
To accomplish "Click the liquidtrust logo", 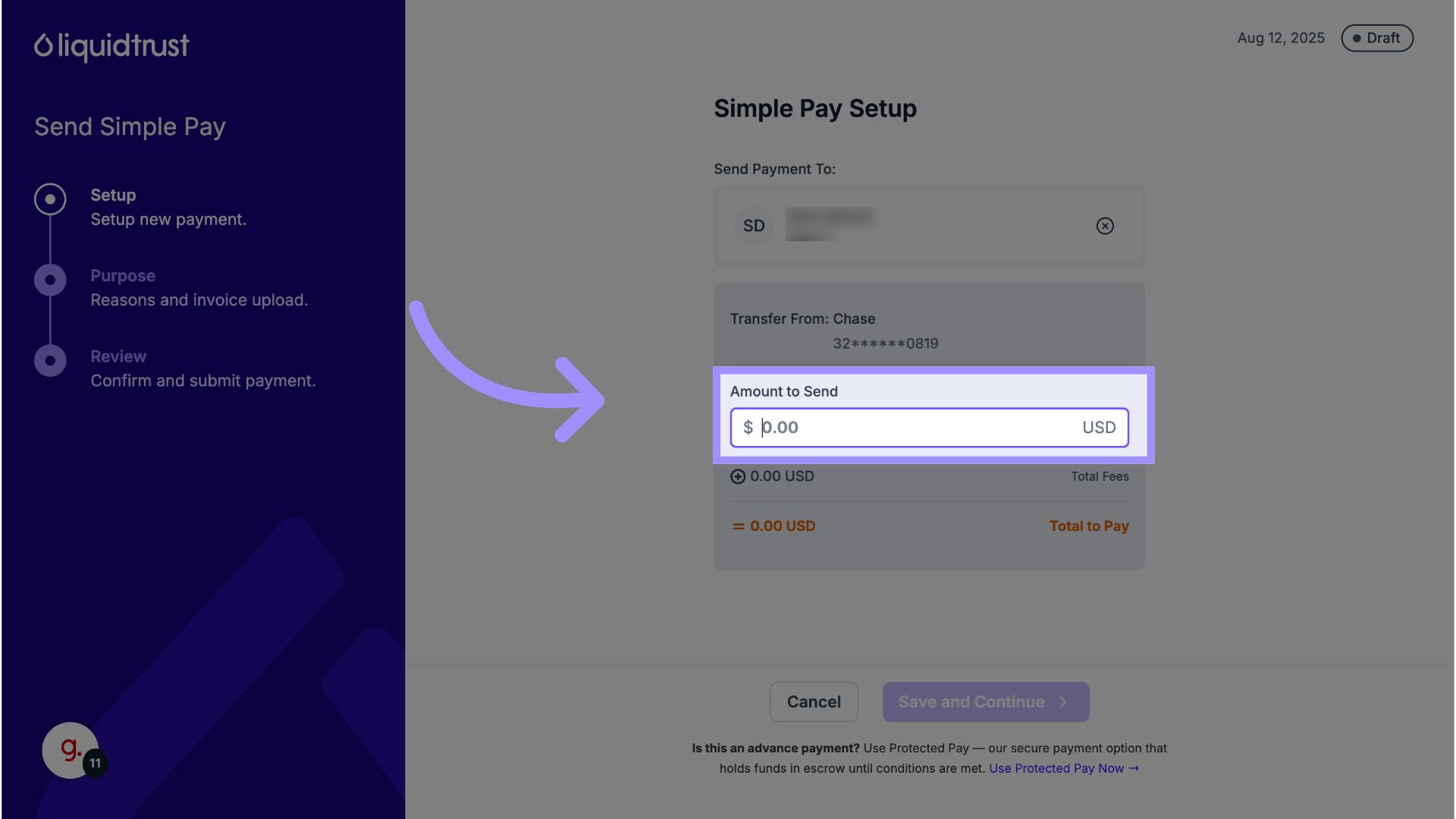I will click(x=111, y=46).
